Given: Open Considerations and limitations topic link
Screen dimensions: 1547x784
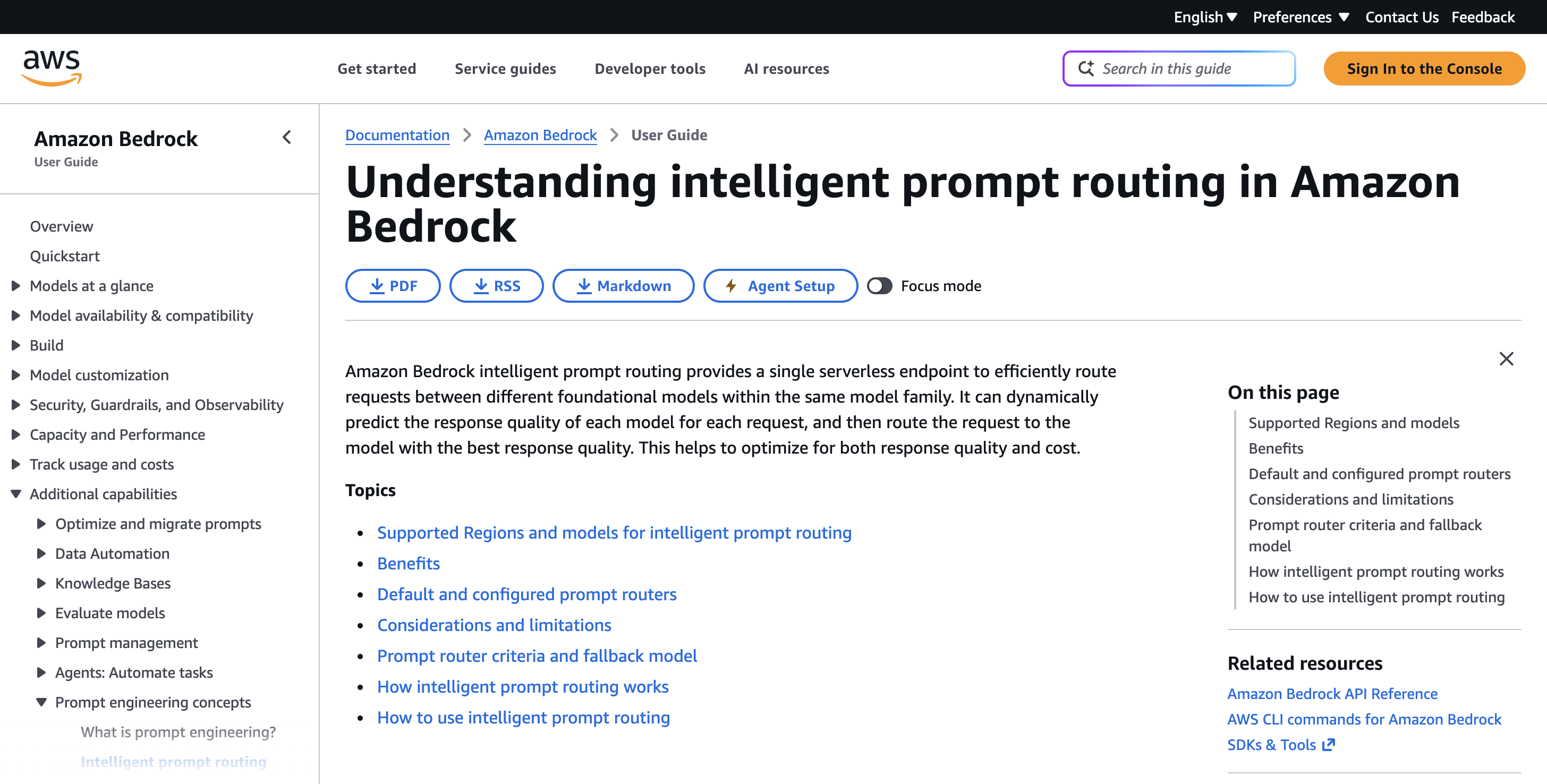Looking at the screenshot, I should tap(494, 625).
